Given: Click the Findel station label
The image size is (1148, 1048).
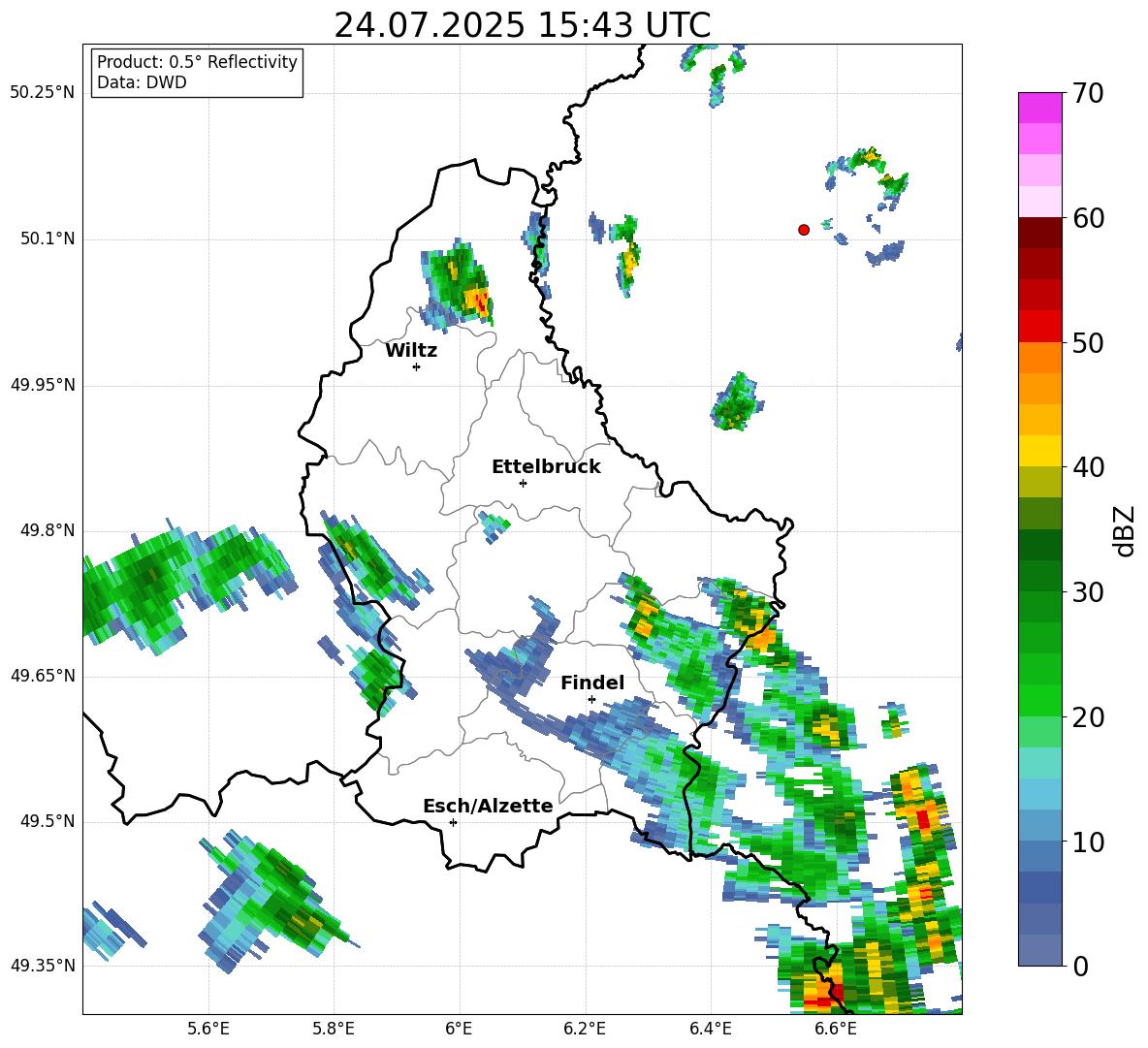Looking at the screenshot, I should click(592, 683).
